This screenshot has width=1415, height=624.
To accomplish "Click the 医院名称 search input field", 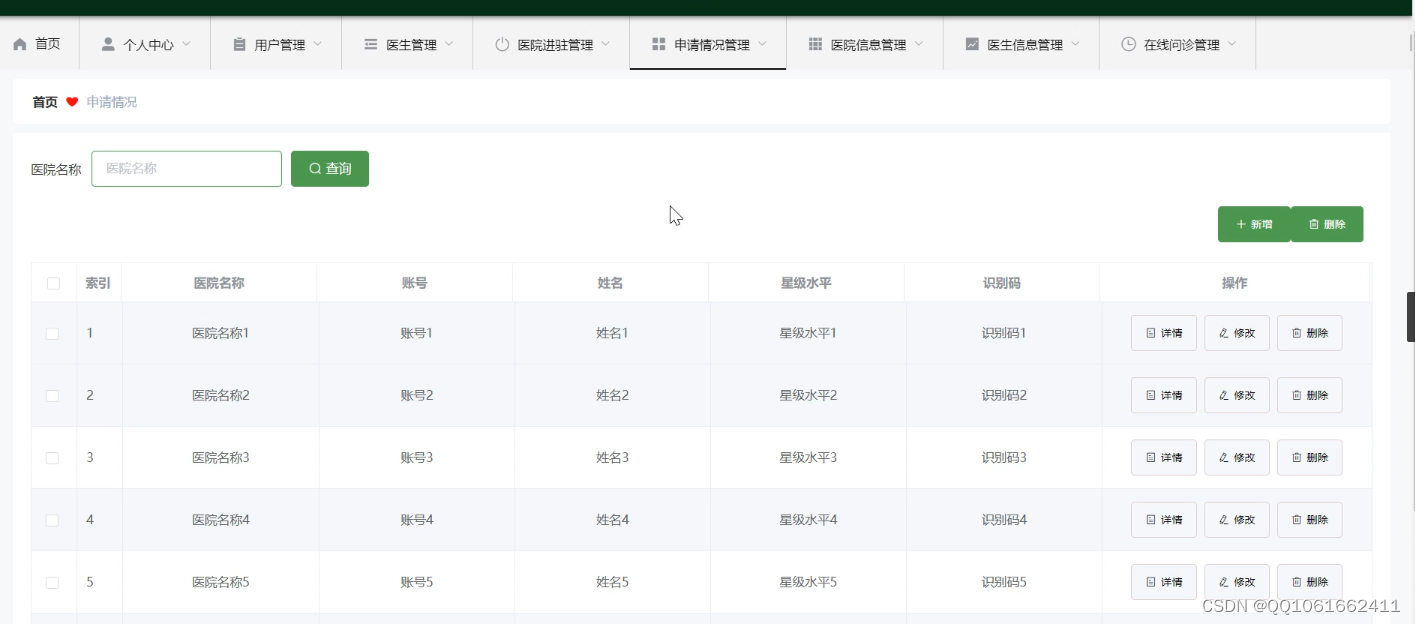I will click(186, 169).
